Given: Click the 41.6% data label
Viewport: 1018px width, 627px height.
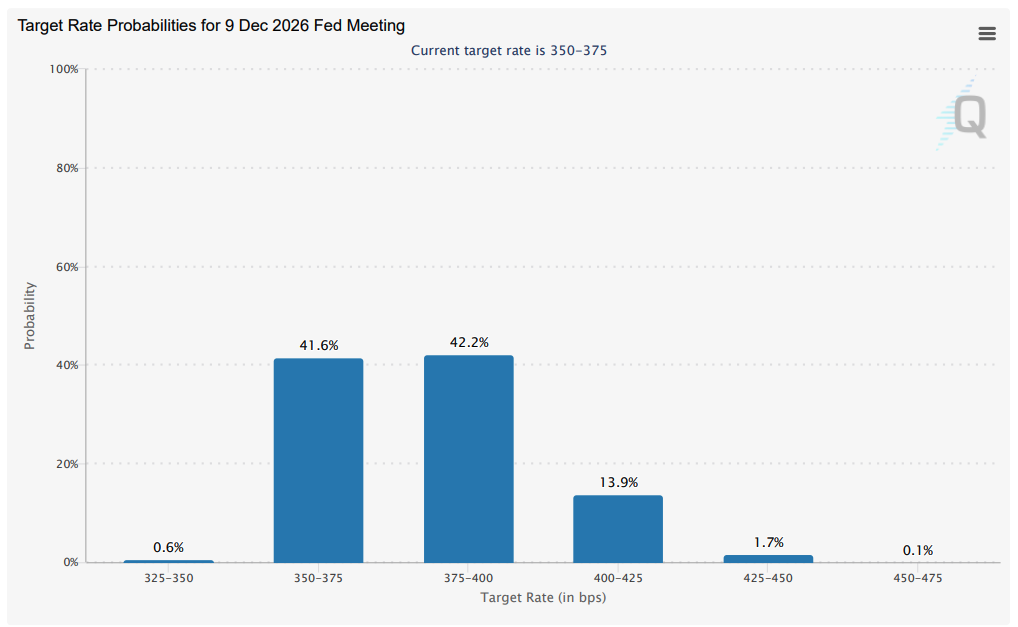Looking at the screenshot, I should click(x=319, y=345).
